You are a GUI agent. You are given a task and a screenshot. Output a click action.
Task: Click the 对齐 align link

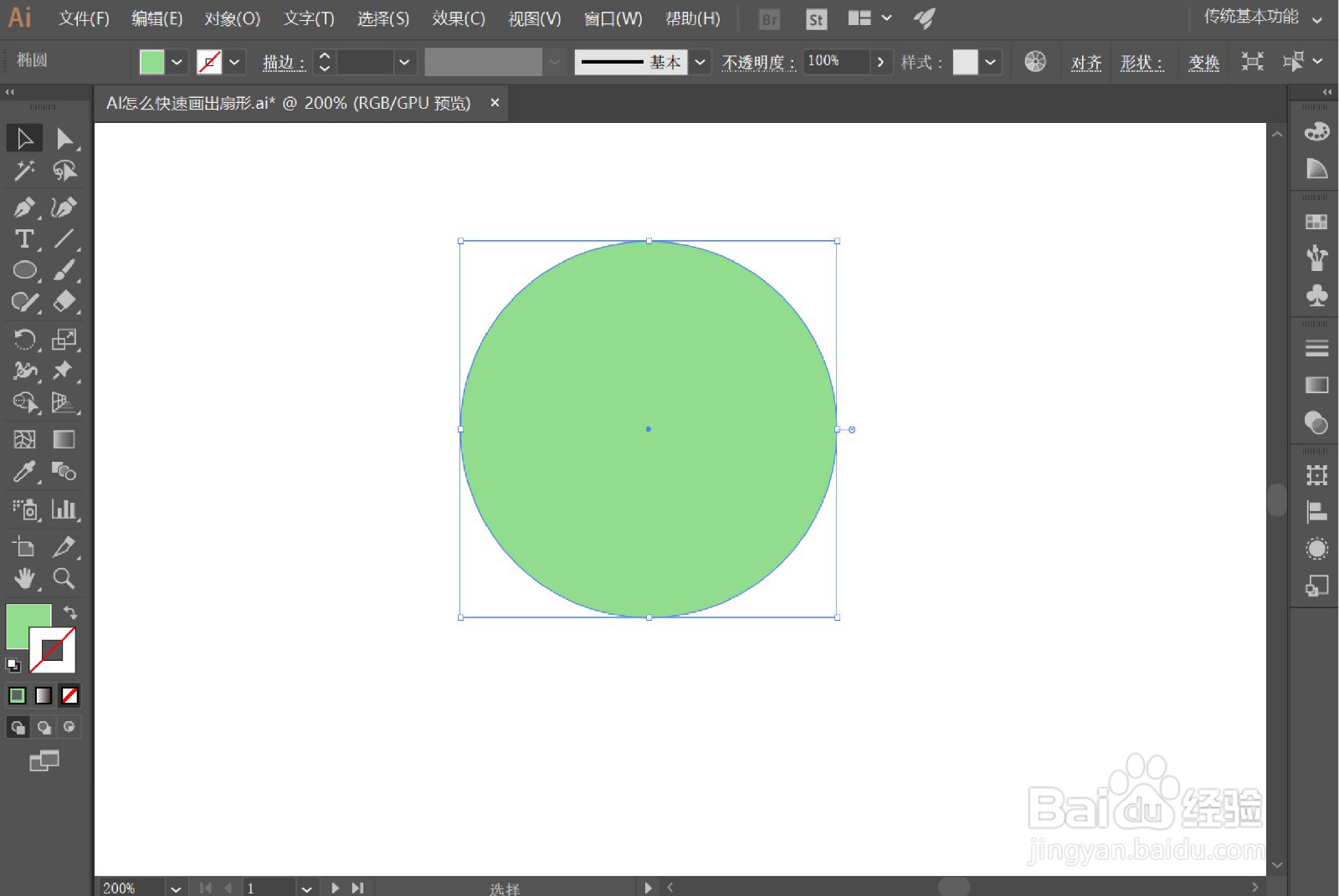[x=1086, y=63]
